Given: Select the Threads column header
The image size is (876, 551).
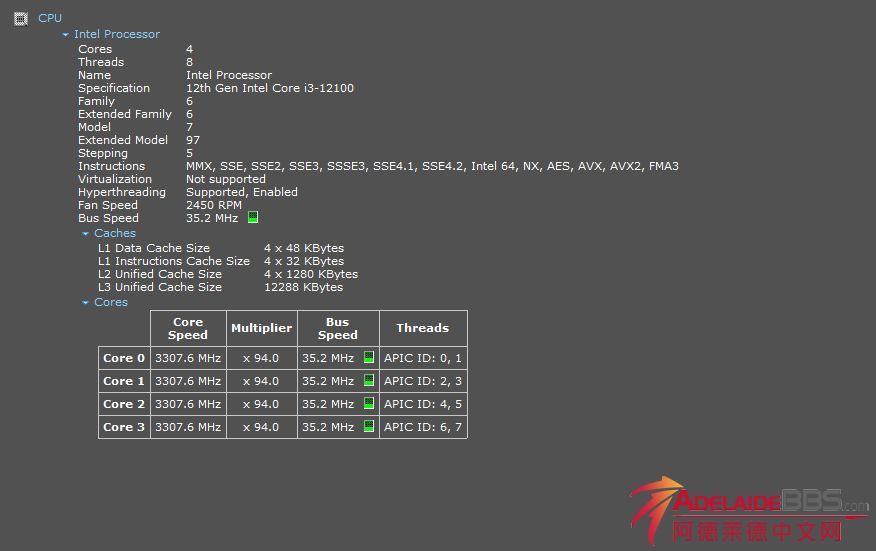Looking at the screenshot, I should point(423,329).
